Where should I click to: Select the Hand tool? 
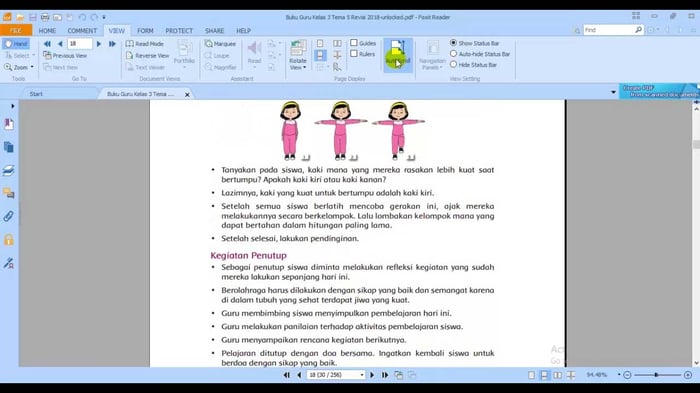pyautogui.click(x=16, y=44)
